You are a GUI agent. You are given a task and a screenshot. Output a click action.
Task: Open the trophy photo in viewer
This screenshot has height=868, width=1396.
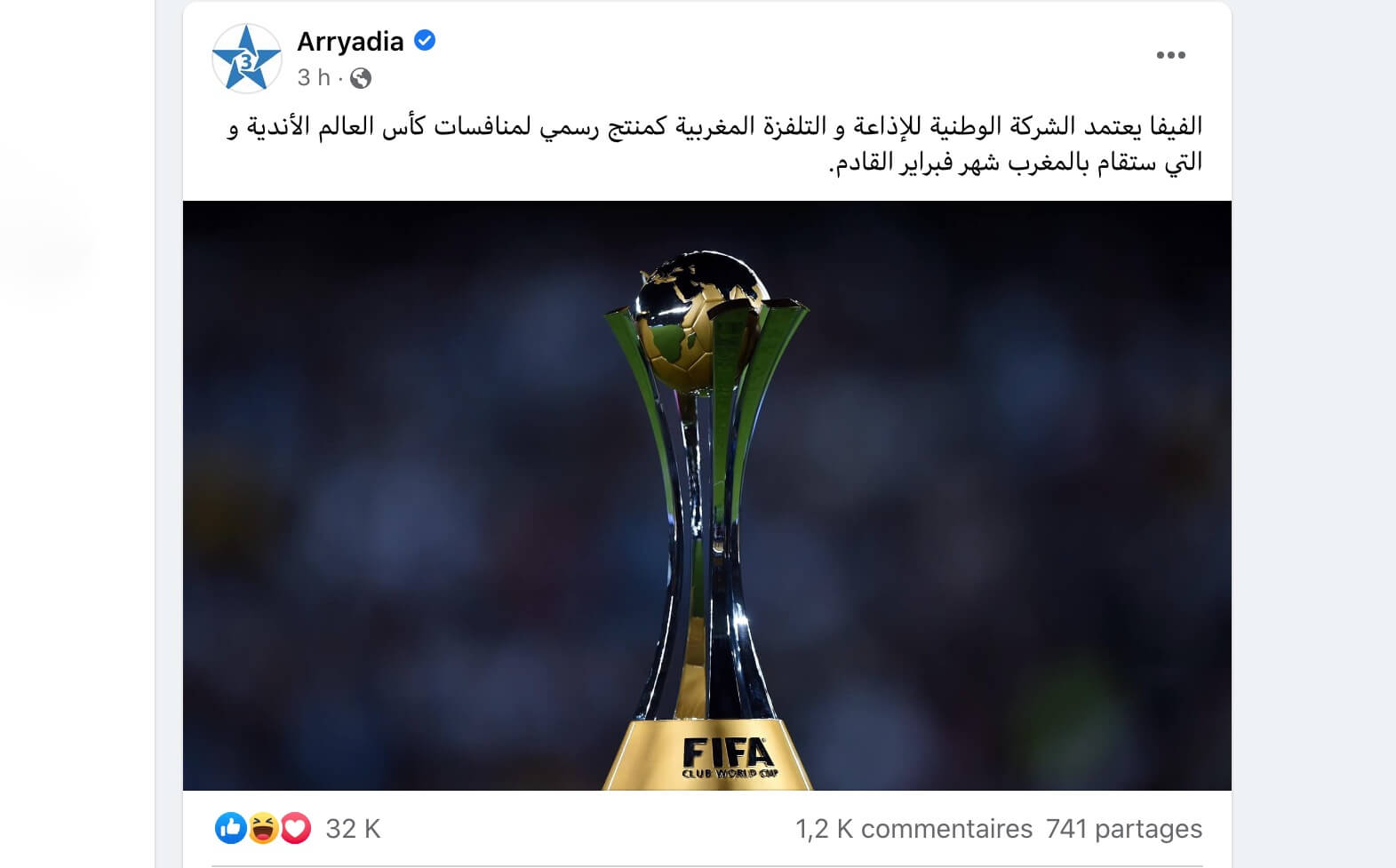click(x=707, y=496)
